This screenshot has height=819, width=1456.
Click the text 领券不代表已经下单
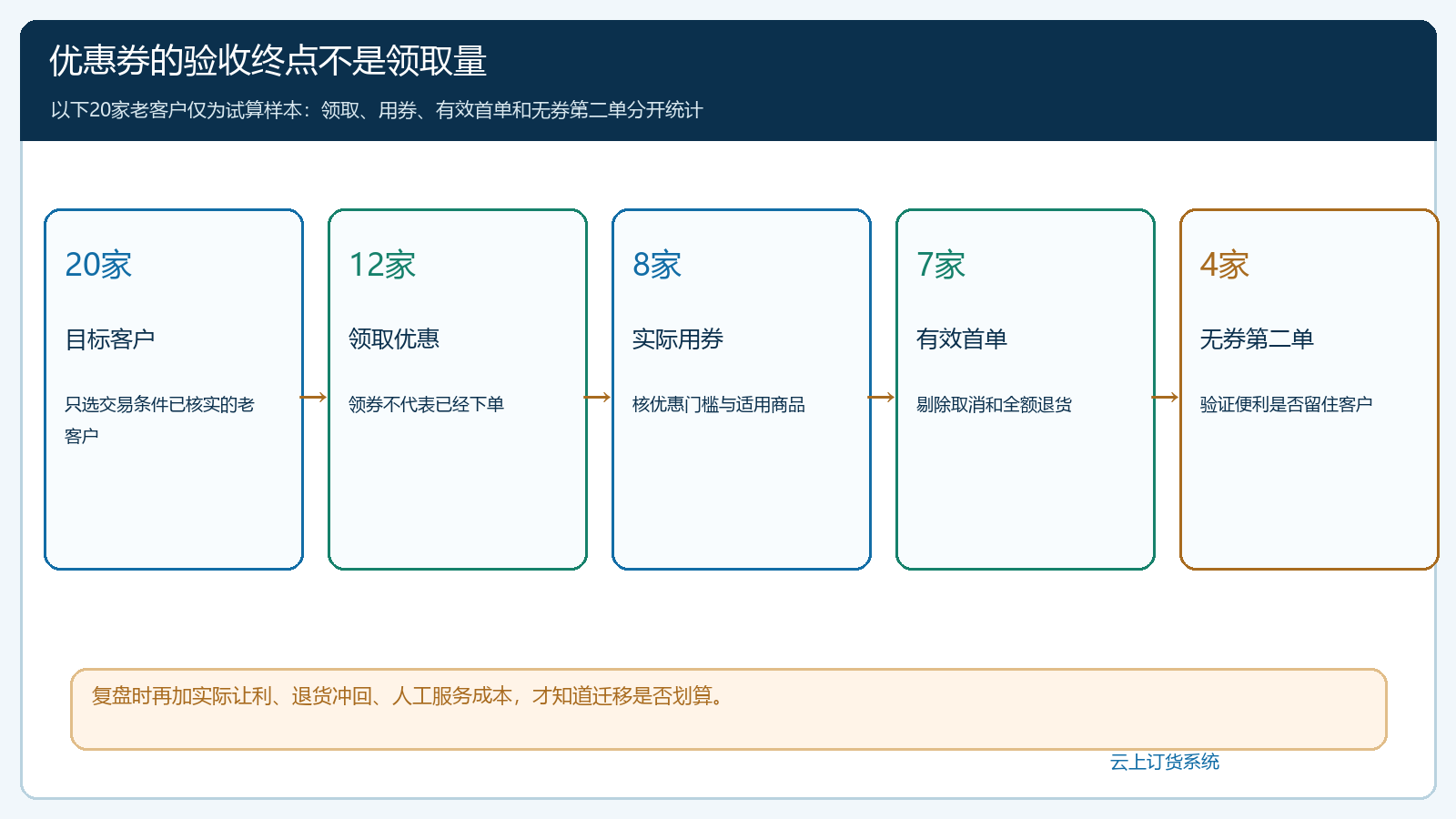tap(427, 404)
